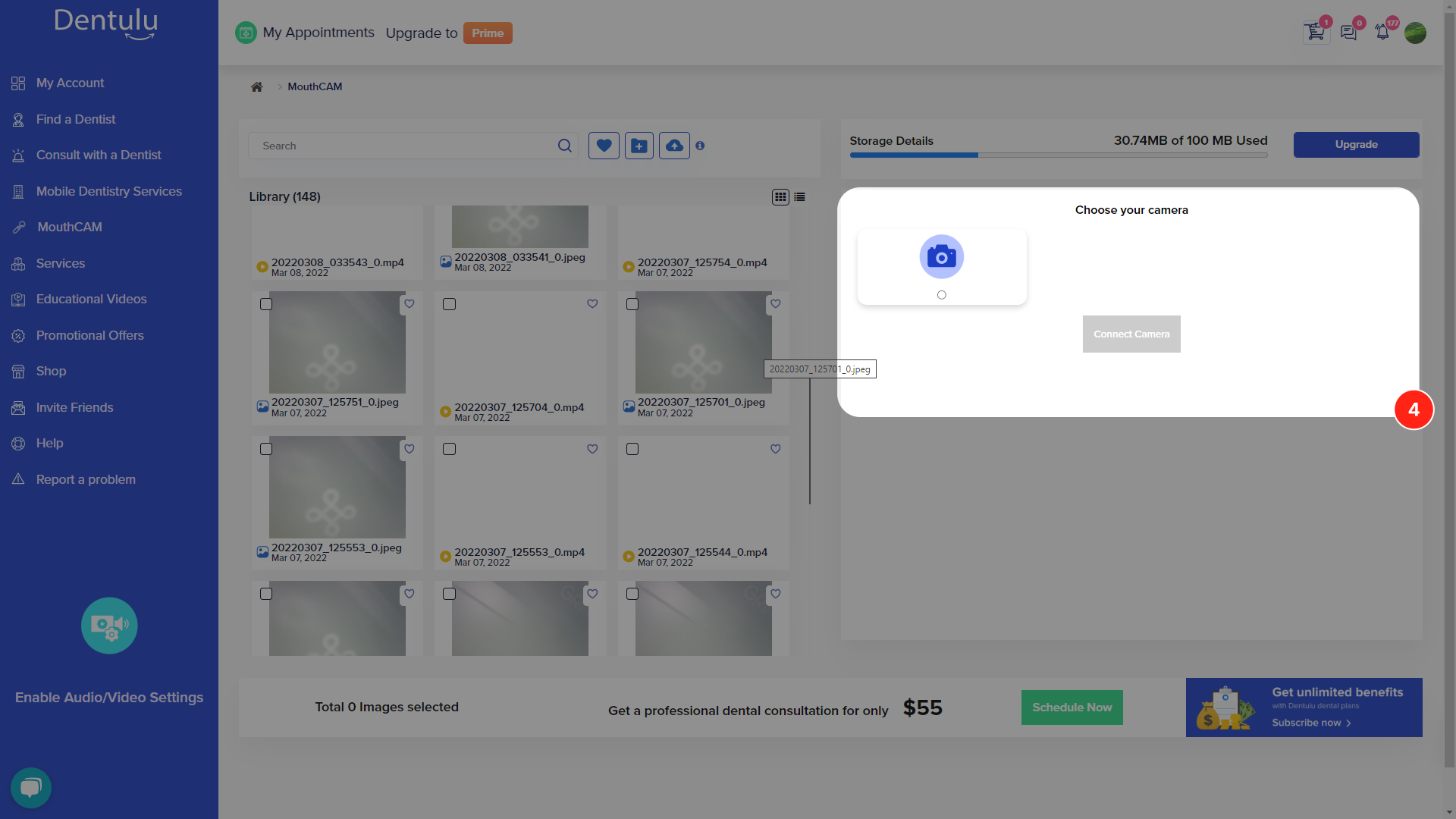Tick checkbox for 20220307_125544_0.mp4
This screenshot has width=1456, height=819.
[x=632, y=449]
